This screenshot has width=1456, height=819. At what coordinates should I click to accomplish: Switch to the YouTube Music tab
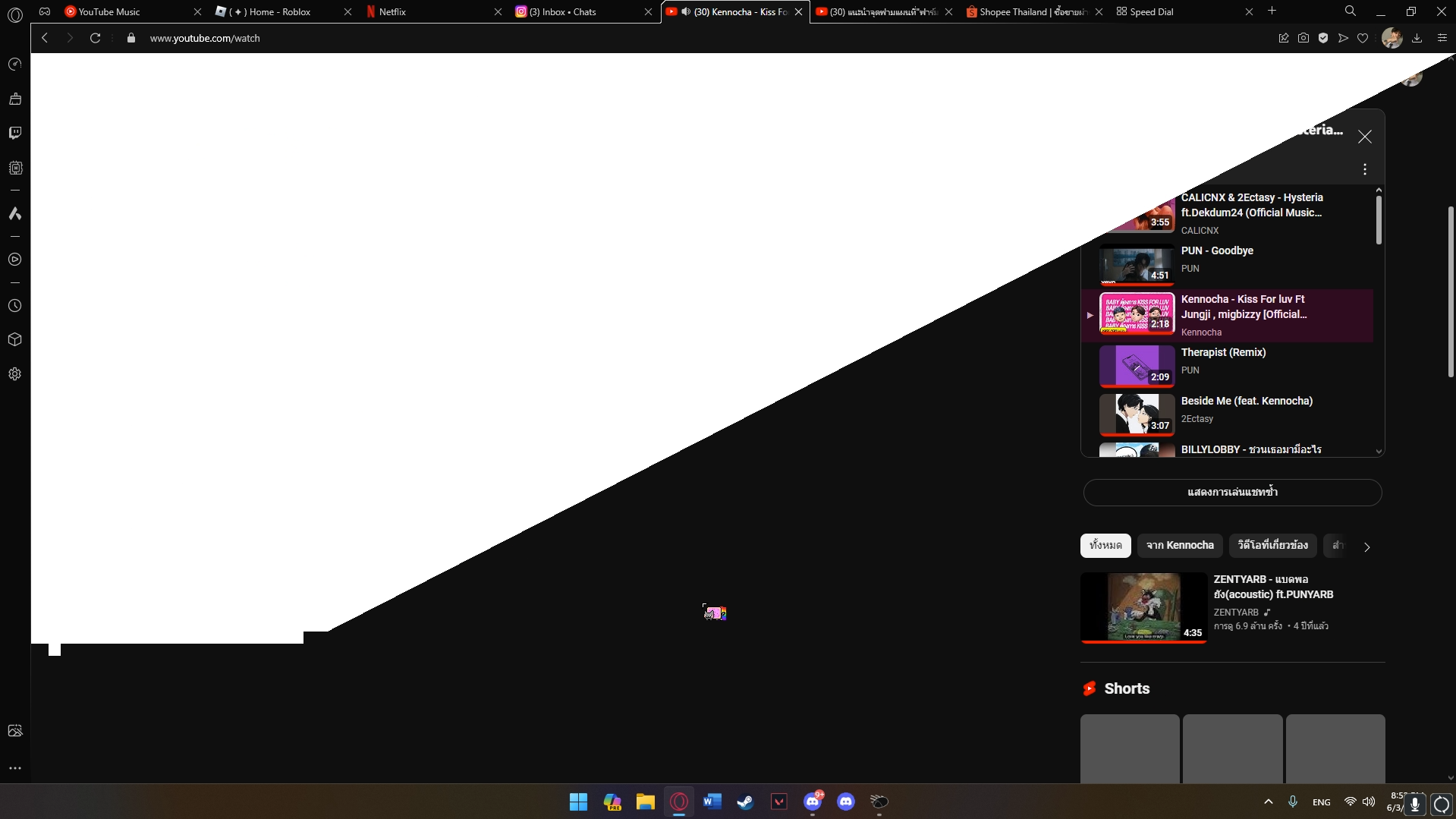click(131, 11)
